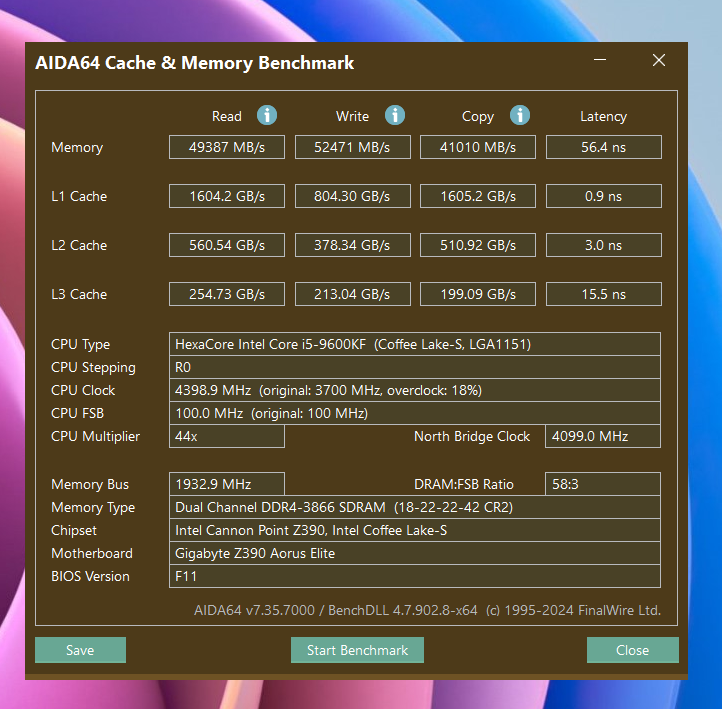
Task: Click the Close button at bottom
Action: point(633,650)
